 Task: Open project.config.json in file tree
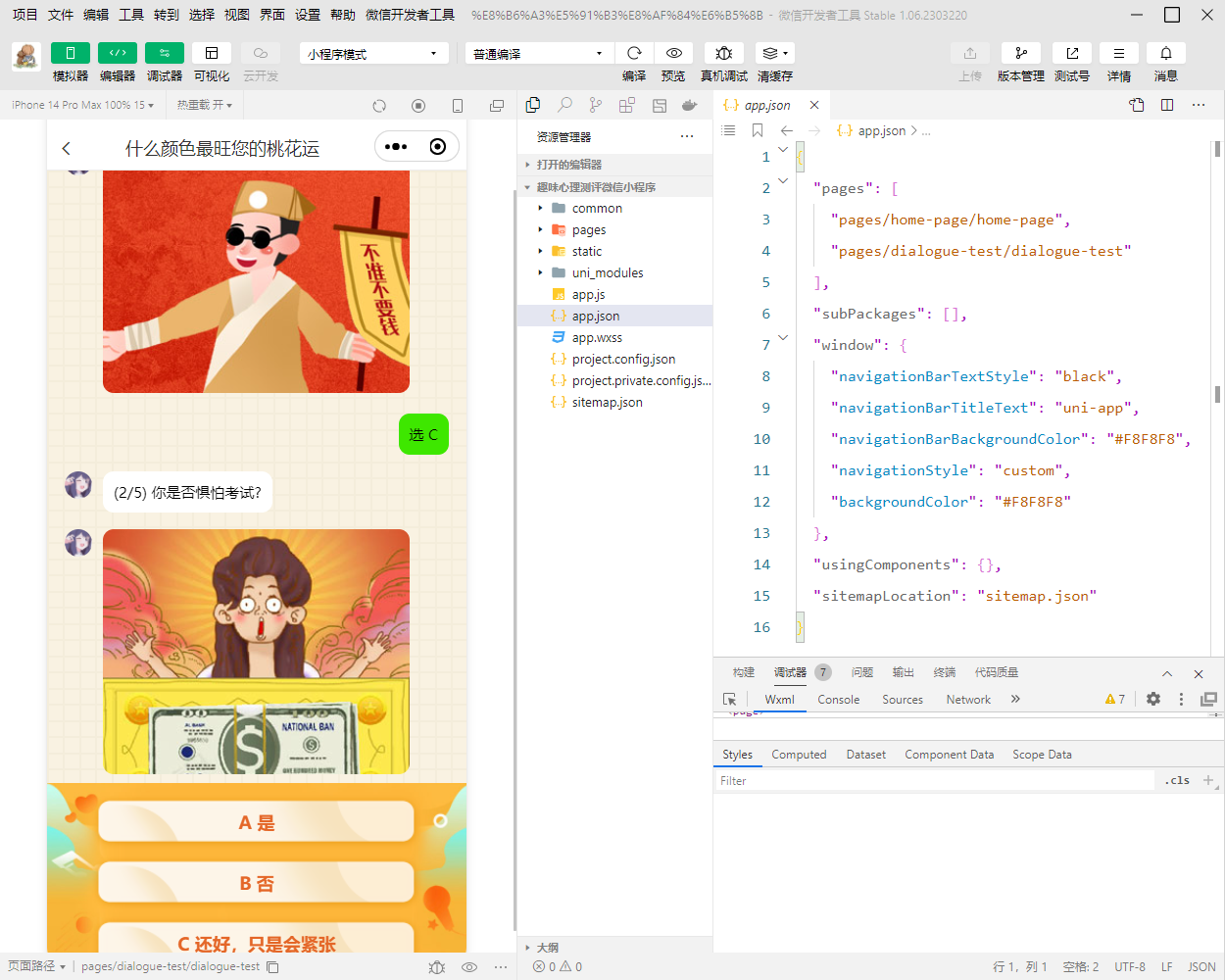(623, 360)
